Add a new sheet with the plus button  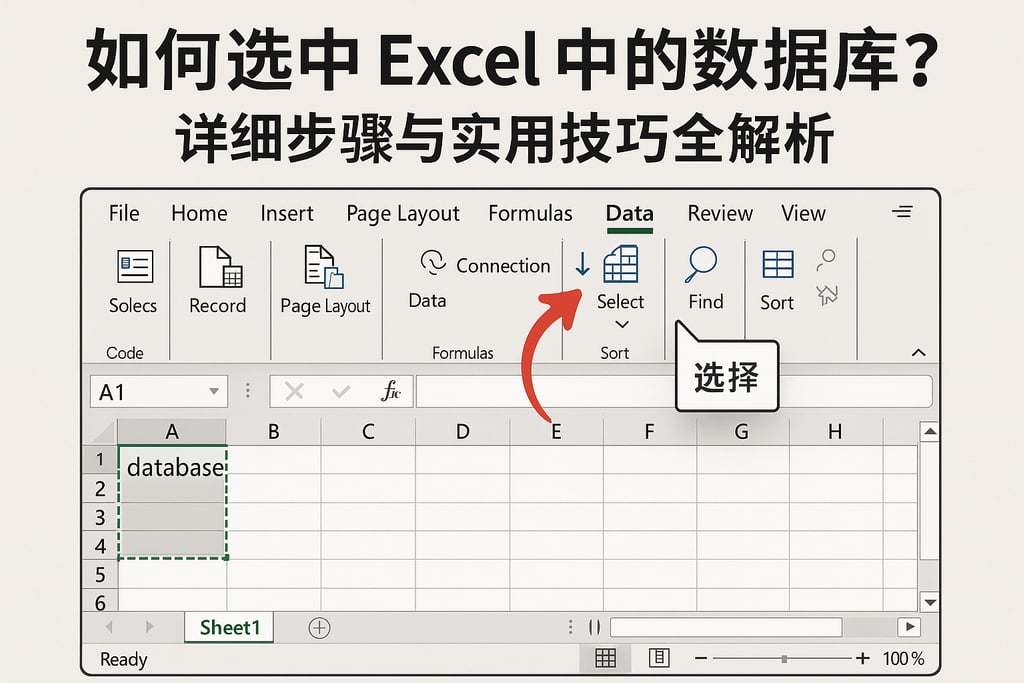pyautogui.click(x=318, y=627)
